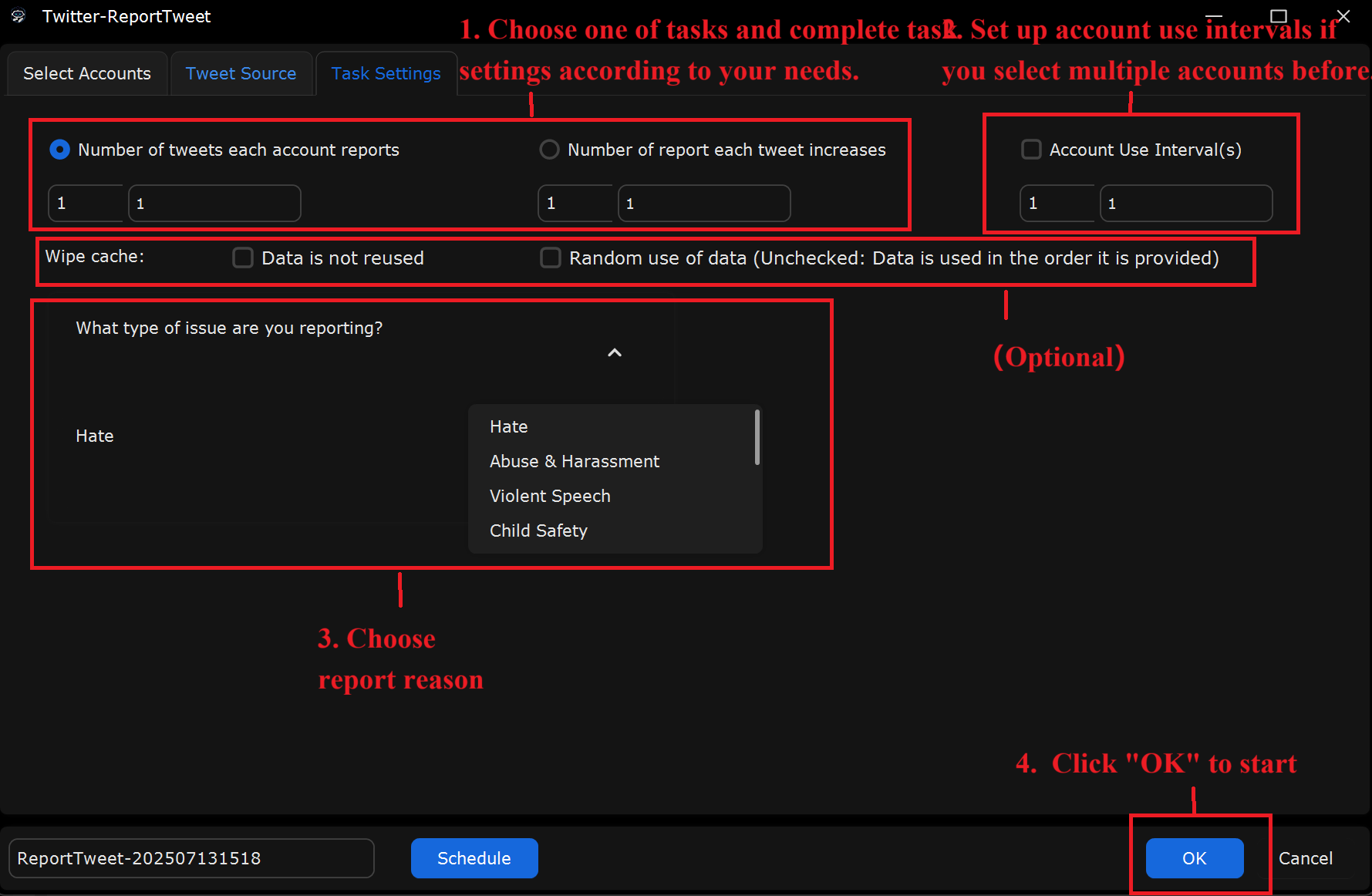The height and width of the screenshot is (896, 1372).
Task: Open the Task Settings tab
Action: (386, 73)
